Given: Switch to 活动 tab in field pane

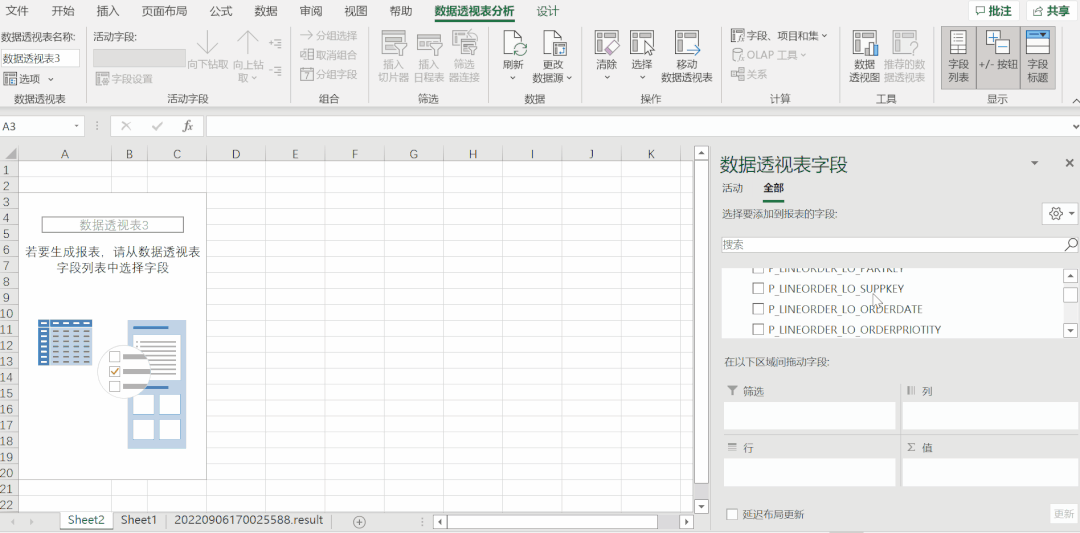Looking at the screenshot, I should (x=732, y=187).
